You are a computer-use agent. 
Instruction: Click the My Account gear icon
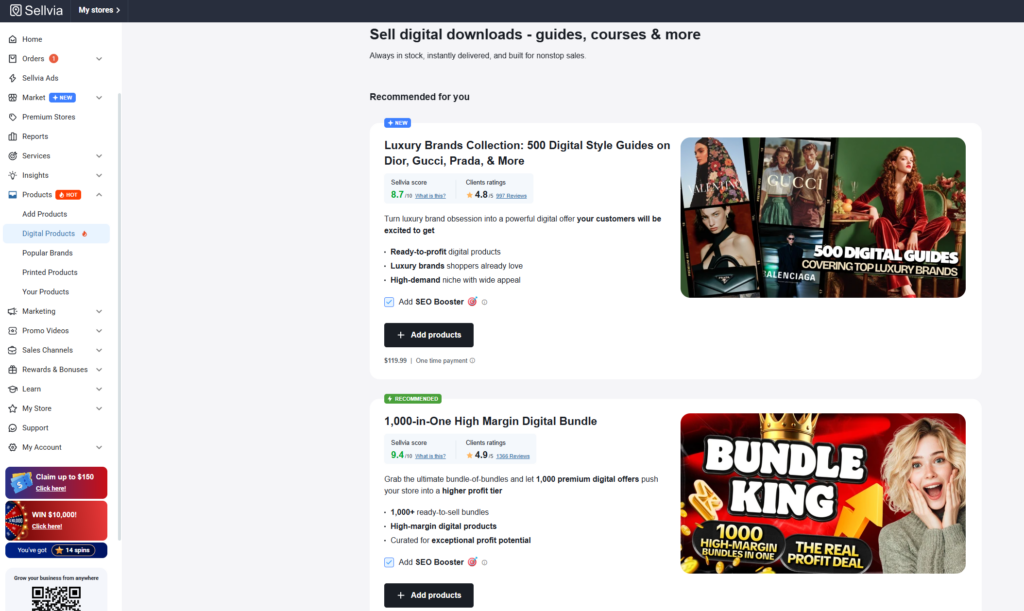(12, 447)
